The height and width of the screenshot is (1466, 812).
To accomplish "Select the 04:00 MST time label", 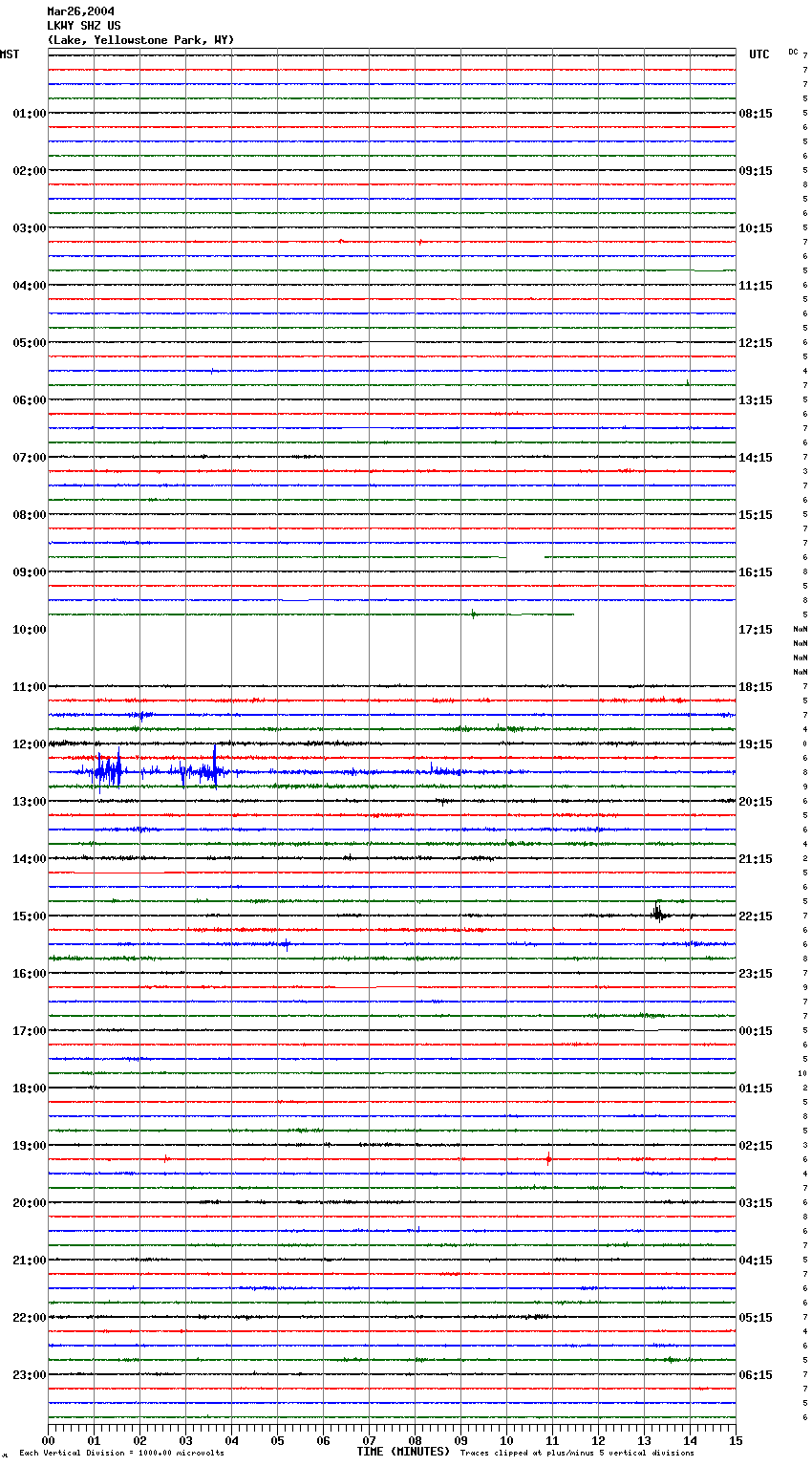I will (30, 286).
